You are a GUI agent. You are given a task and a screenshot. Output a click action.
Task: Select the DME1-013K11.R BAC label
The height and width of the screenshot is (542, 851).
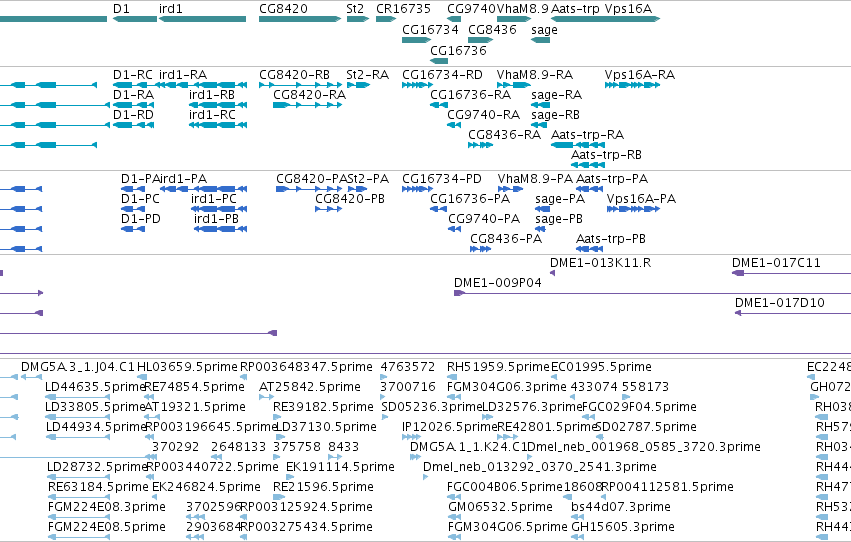tap(600, 263)
